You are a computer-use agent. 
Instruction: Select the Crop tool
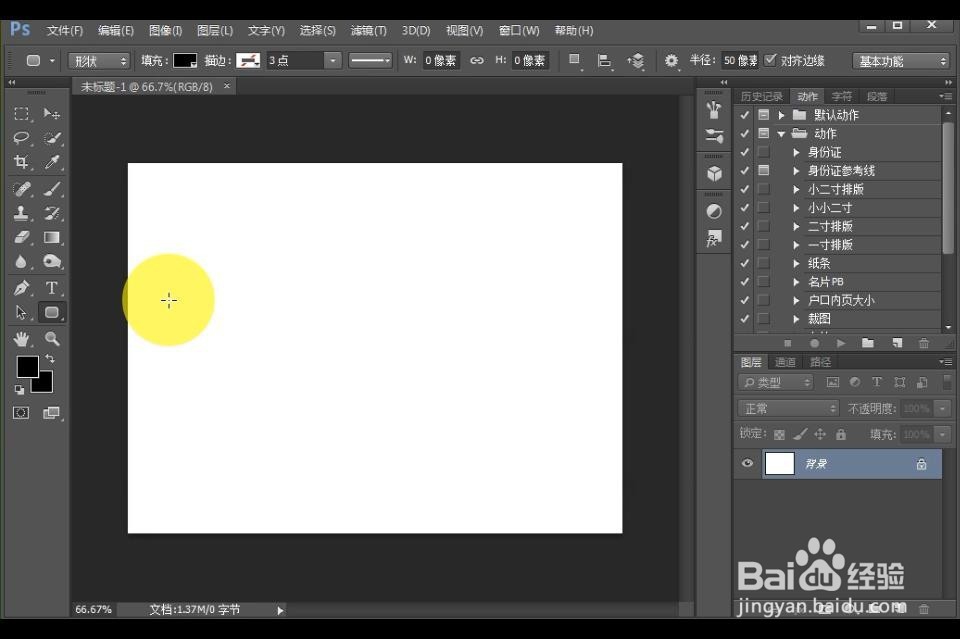tap(21, 162)
